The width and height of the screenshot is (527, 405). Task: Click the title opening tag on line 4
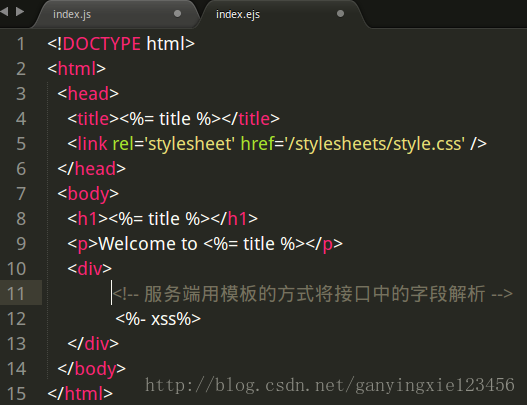[93, 119]
